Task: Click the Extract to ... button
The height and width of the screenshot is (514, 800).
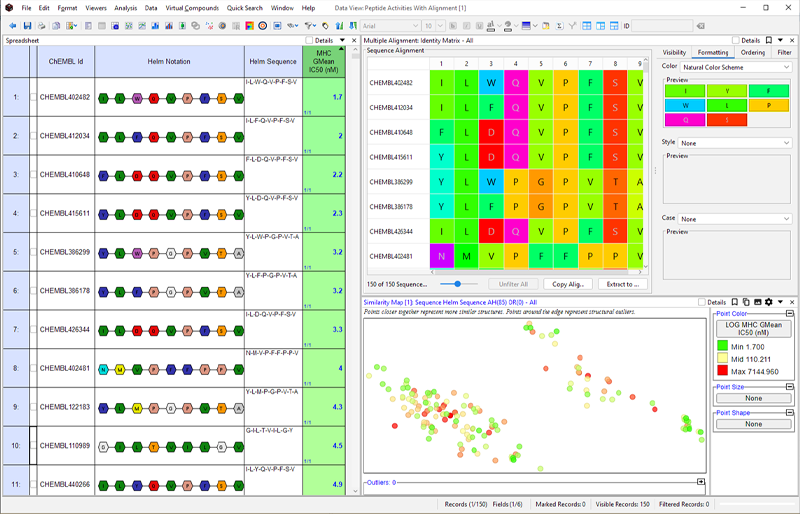Action: 622,284
